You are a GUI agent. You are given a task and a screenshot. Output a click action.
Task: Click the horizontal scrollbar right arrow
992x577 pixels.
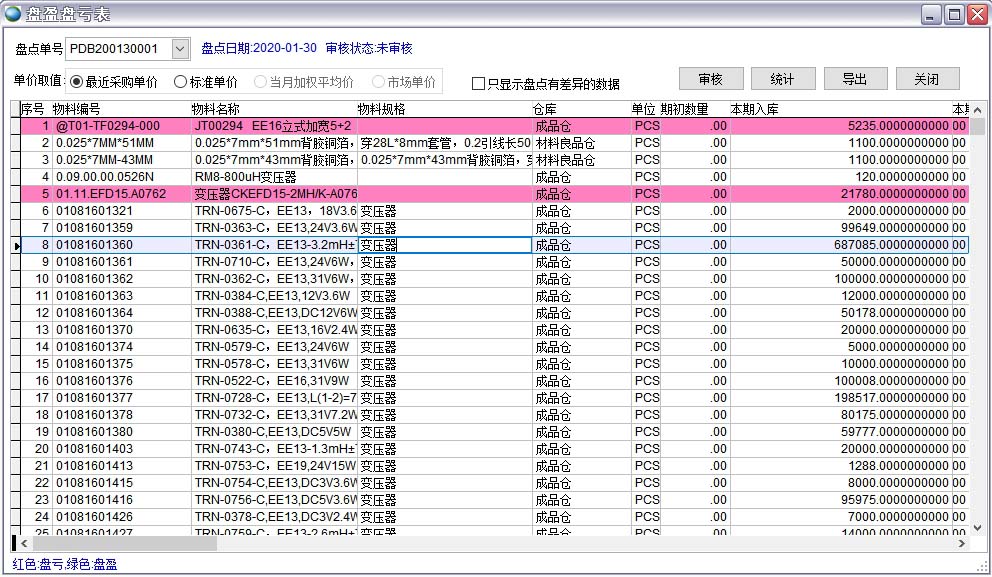coord(961,543)
